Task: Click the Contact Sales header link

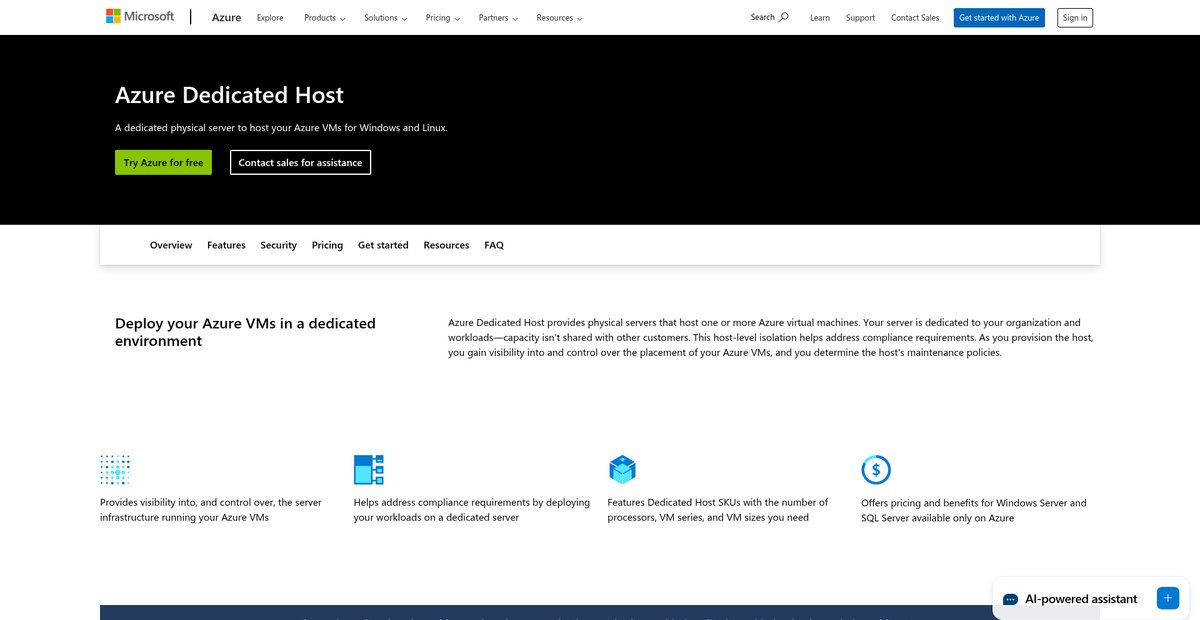Action: click(915, 18)
